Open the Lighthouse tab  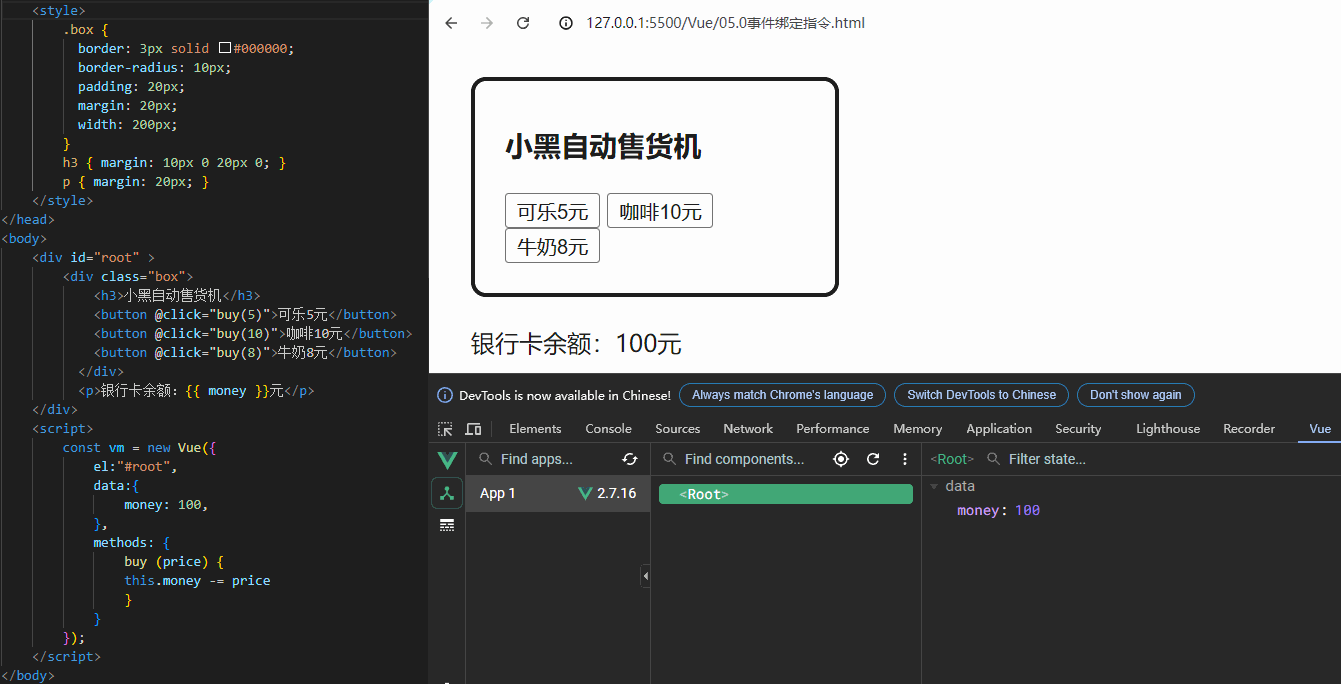tap(1167, 429)
